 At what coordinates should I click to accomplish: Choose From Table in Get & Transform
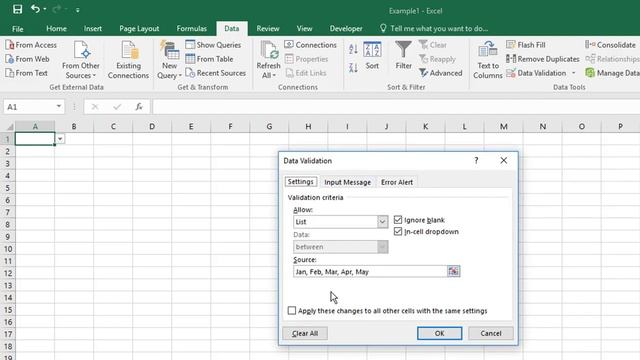coord(209,59)
